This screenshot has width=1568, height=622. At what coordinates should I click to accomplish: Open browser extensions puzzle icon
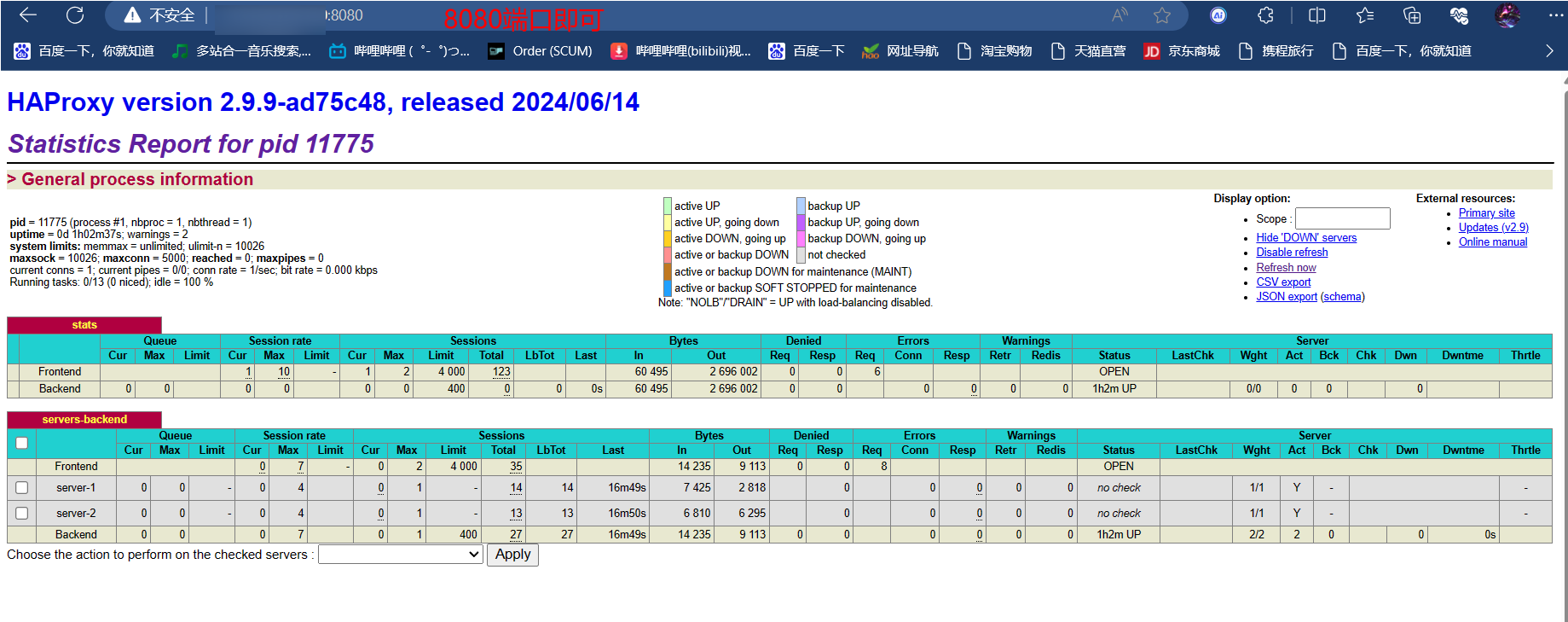1266,15
